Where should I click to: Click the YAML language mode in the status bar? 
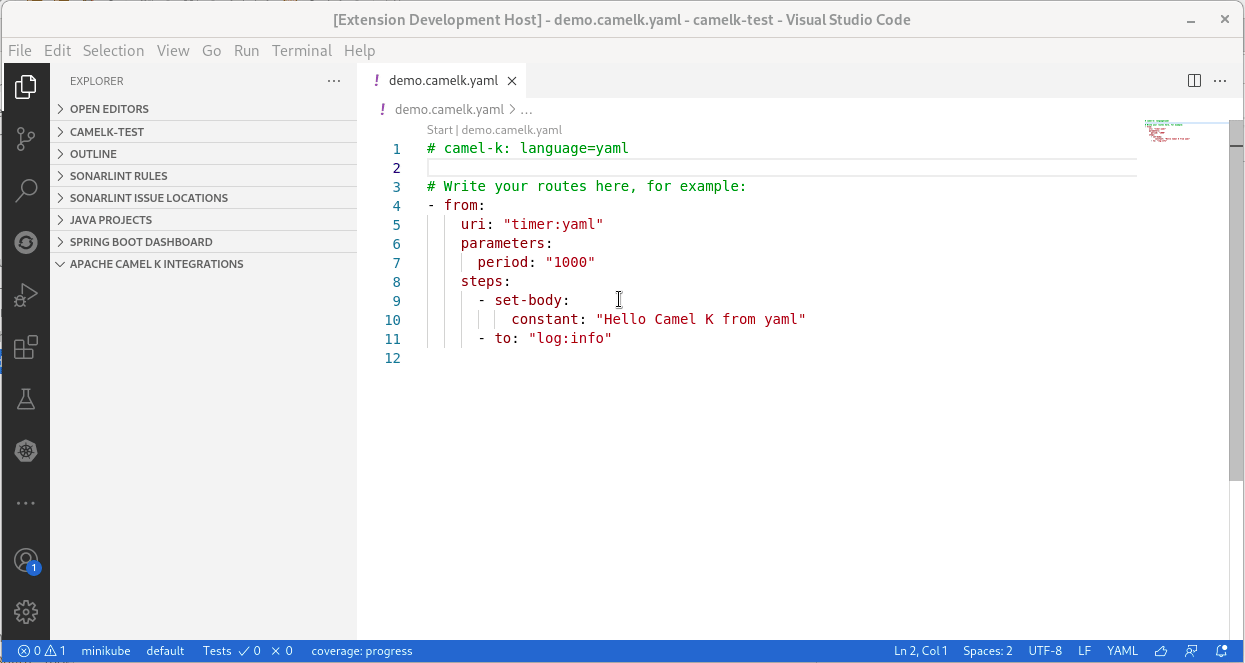tap(1122, 650)
